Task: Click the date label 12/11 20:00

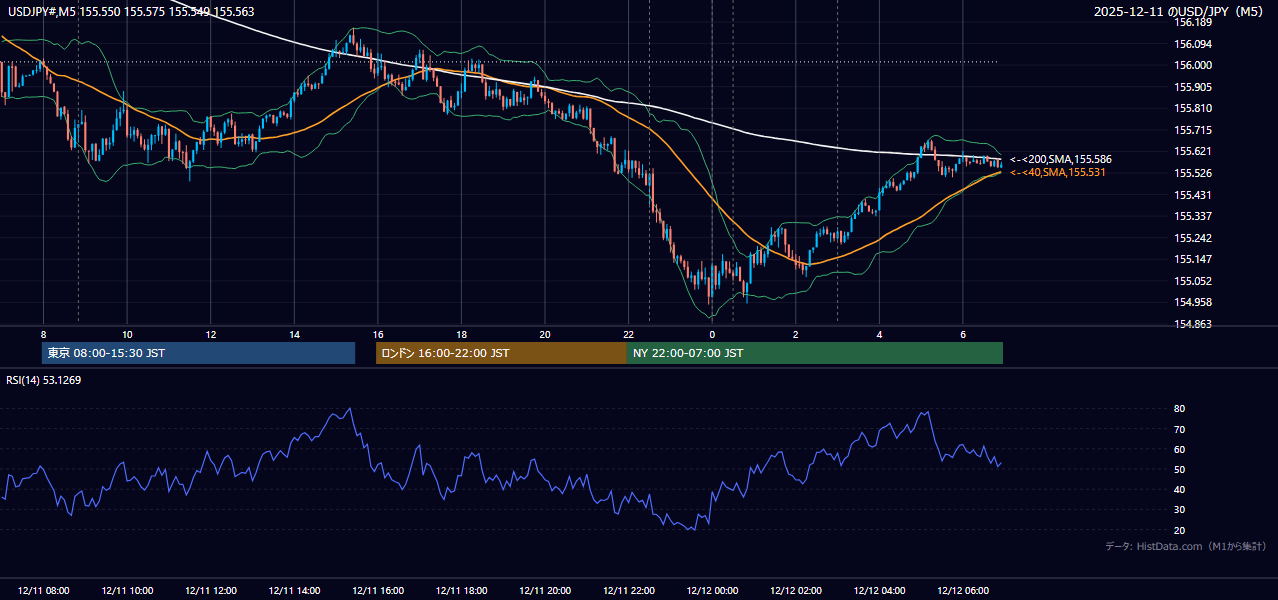Action: click(545, 591)
